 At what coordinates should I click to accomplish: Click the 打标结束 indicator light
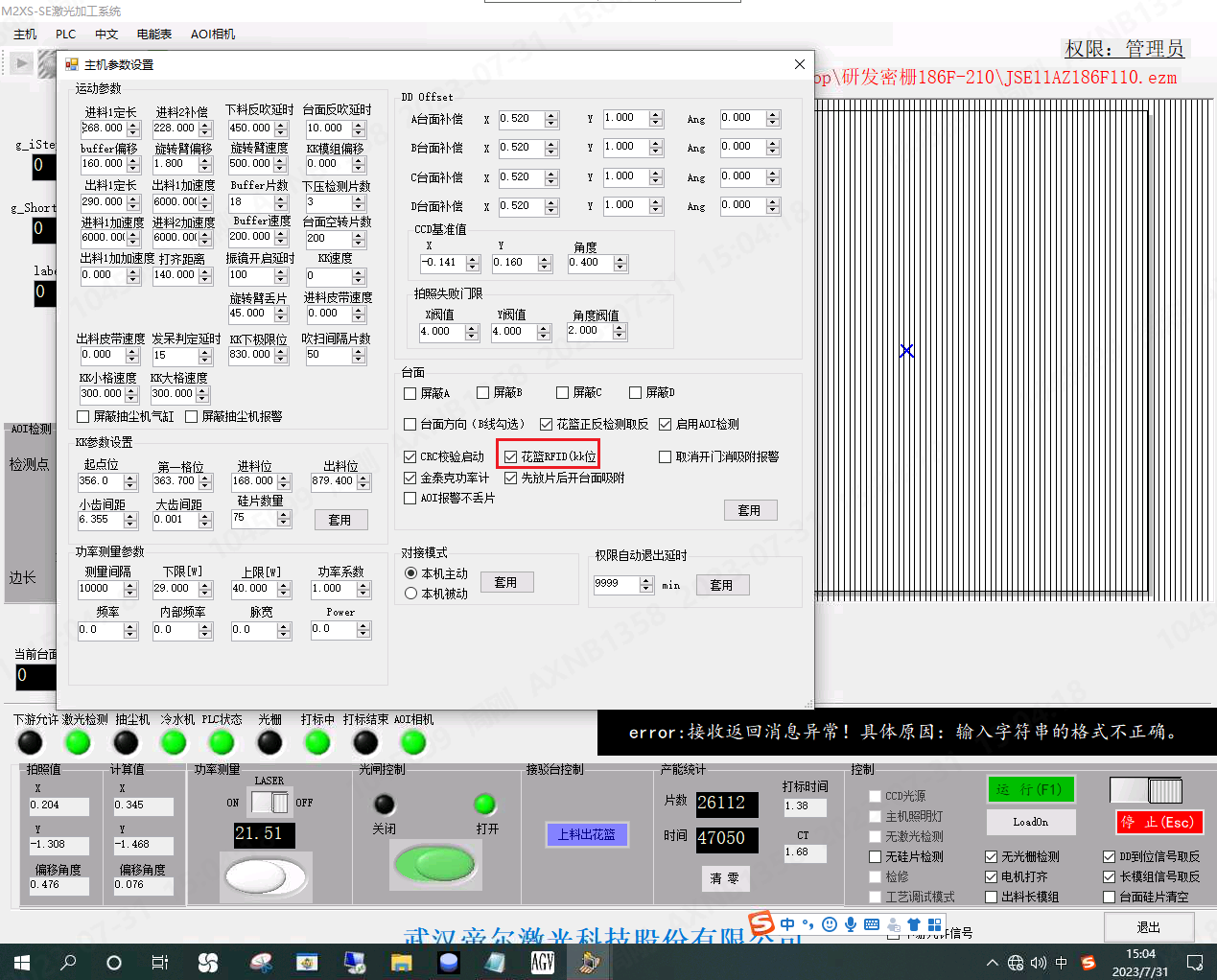(365, 742)
